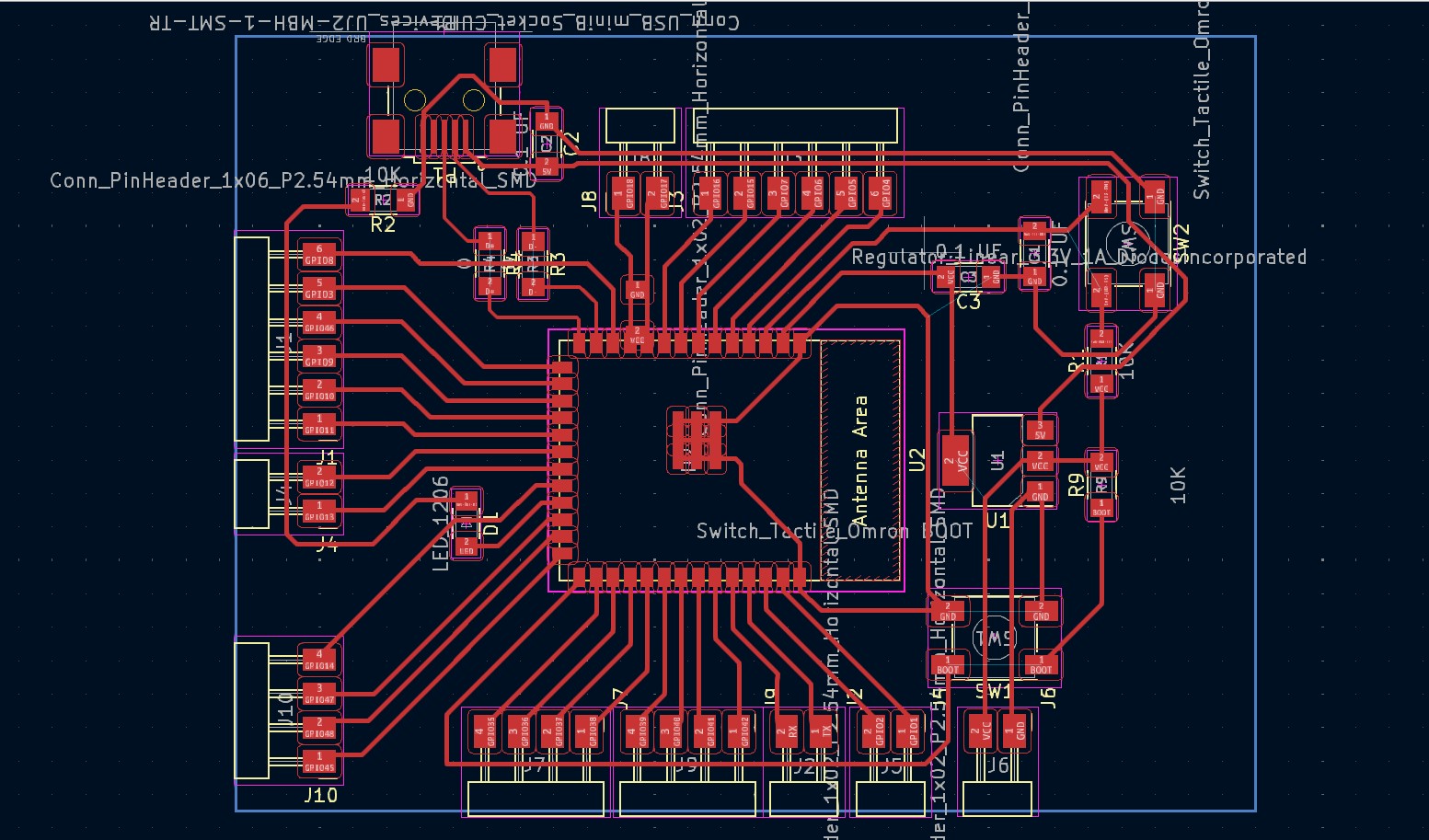This screenshot has width=1429, height=840.
Task: Select the GPIO37 pad on J7
Action: click(553, 731)
